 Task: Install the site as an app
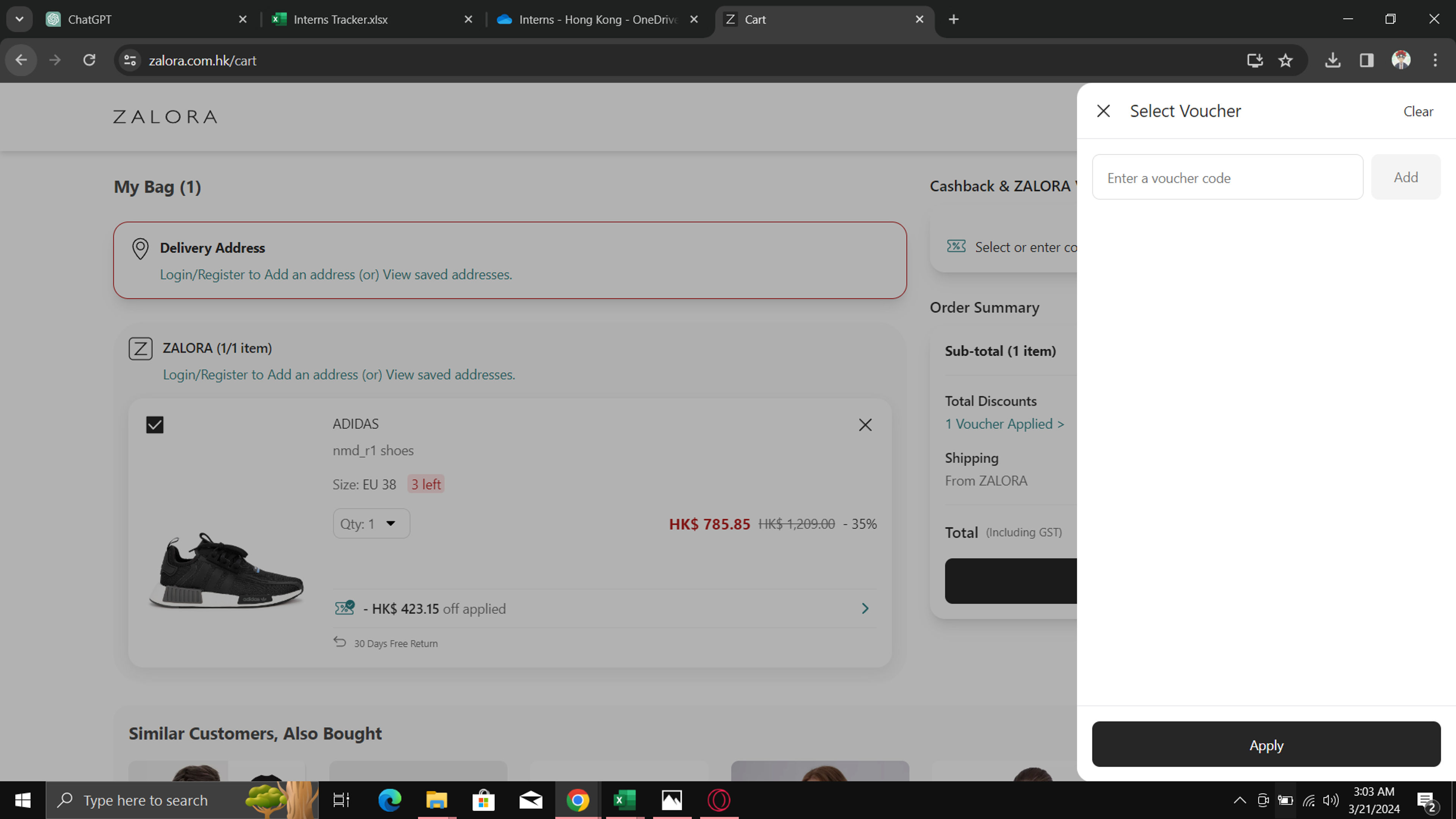tap(1254, 60)
